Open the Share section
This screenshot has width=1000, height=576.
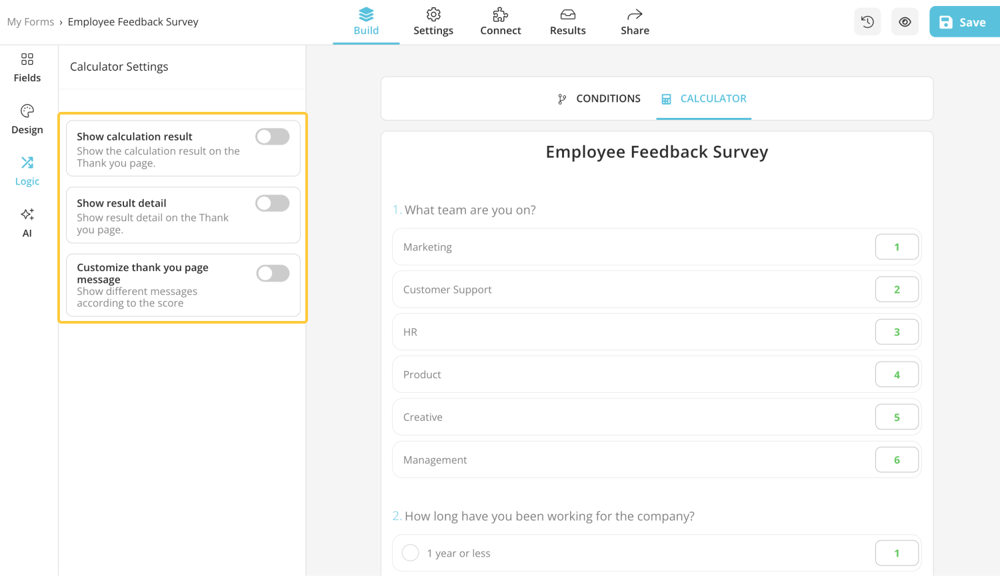point(634,21)
